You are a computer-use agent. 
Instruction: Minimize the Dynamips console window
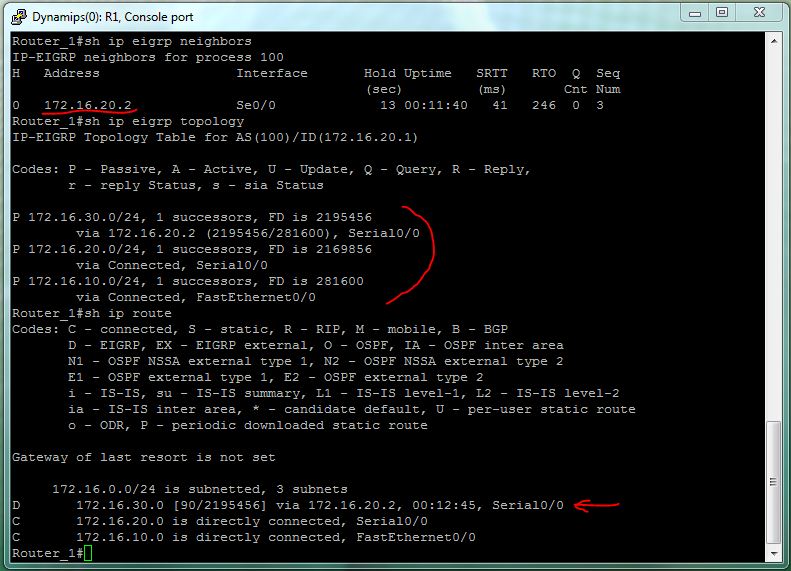pyautogui.click(x=695, y=13)
